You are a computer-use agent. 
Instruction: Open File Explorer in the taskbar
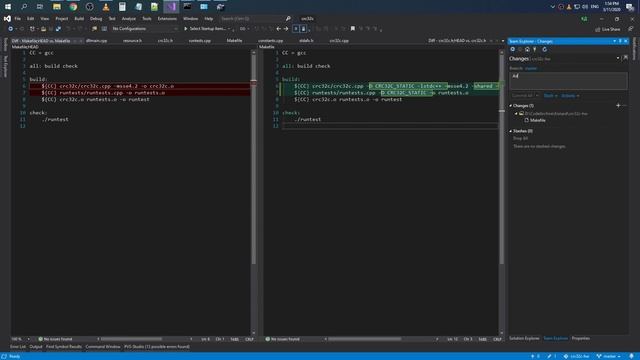[x=57, y=7]
